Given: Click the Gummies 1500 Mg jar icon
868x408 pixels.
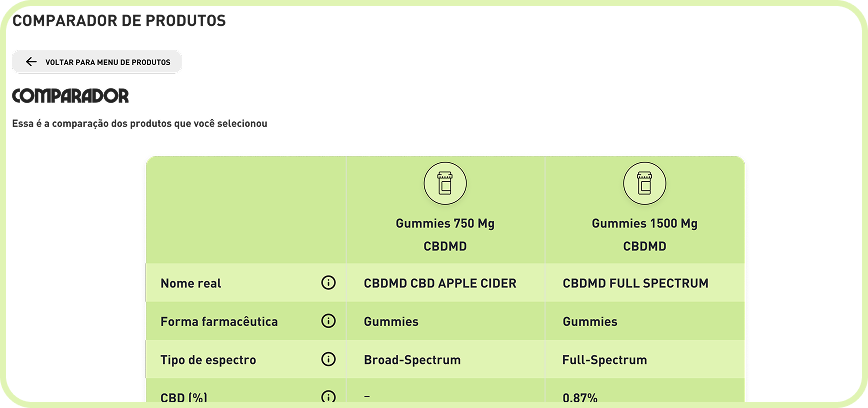Looking at the screenshot, I should (x=644, y=183).
